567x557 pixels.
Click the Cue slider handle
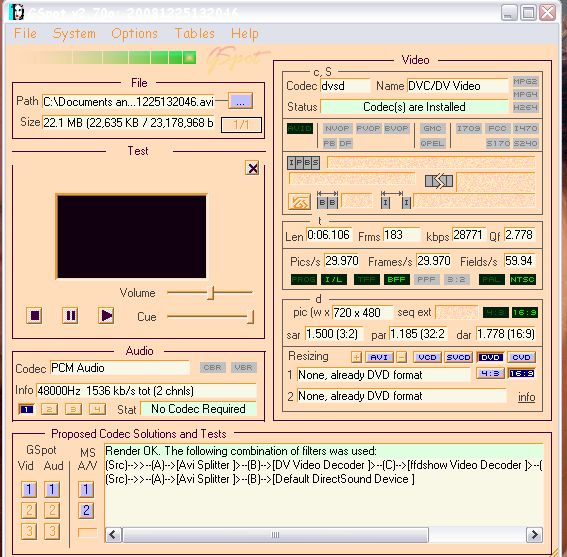(250, 317)
